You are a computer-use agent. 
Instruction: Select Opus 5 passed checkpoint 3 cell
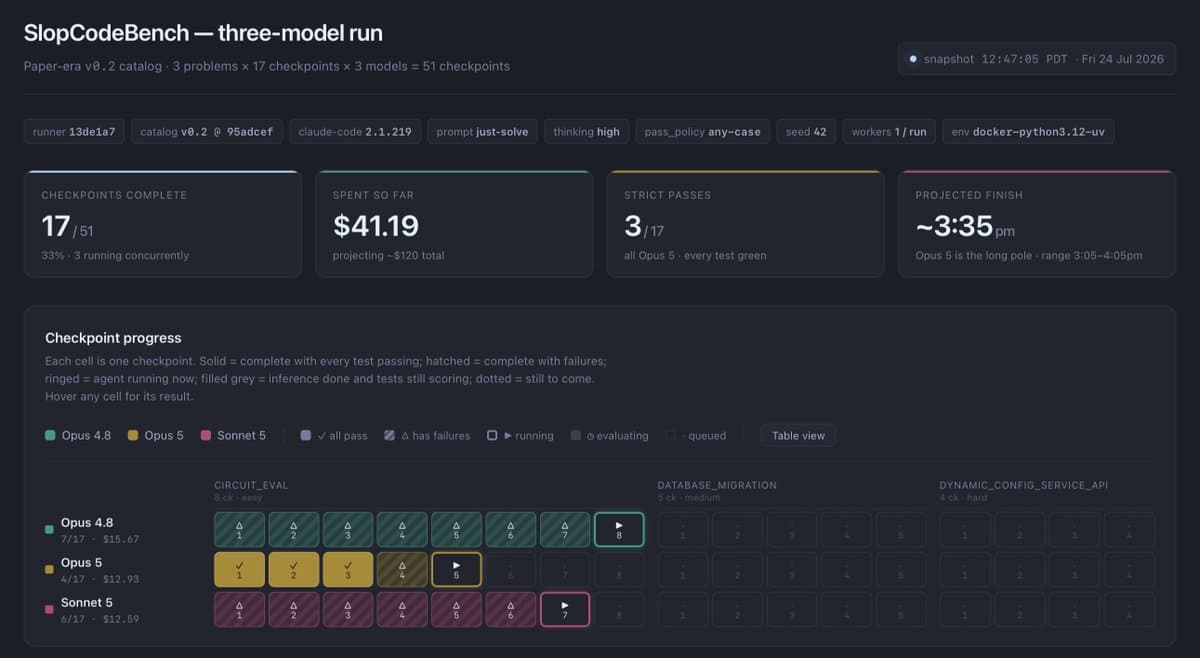(x=348, y=569)
